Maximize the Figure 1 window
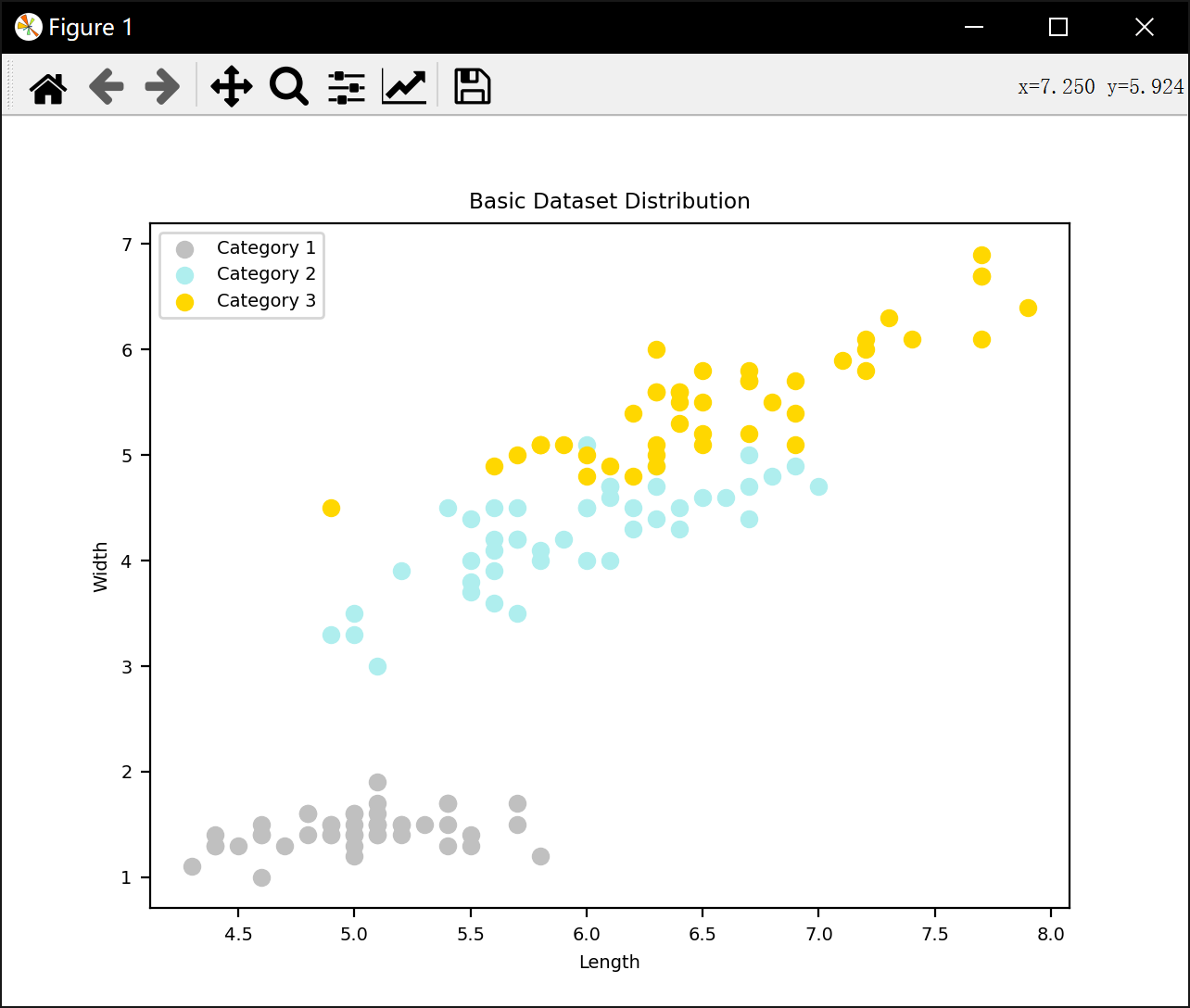Viewport: 1190px width, 1008px height. pos(1058,27)
